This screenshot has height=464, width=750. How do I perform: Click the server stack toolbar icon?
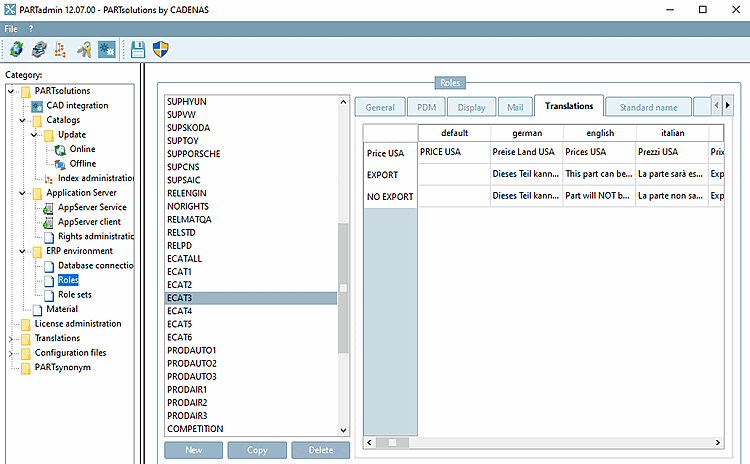[39, 49]
